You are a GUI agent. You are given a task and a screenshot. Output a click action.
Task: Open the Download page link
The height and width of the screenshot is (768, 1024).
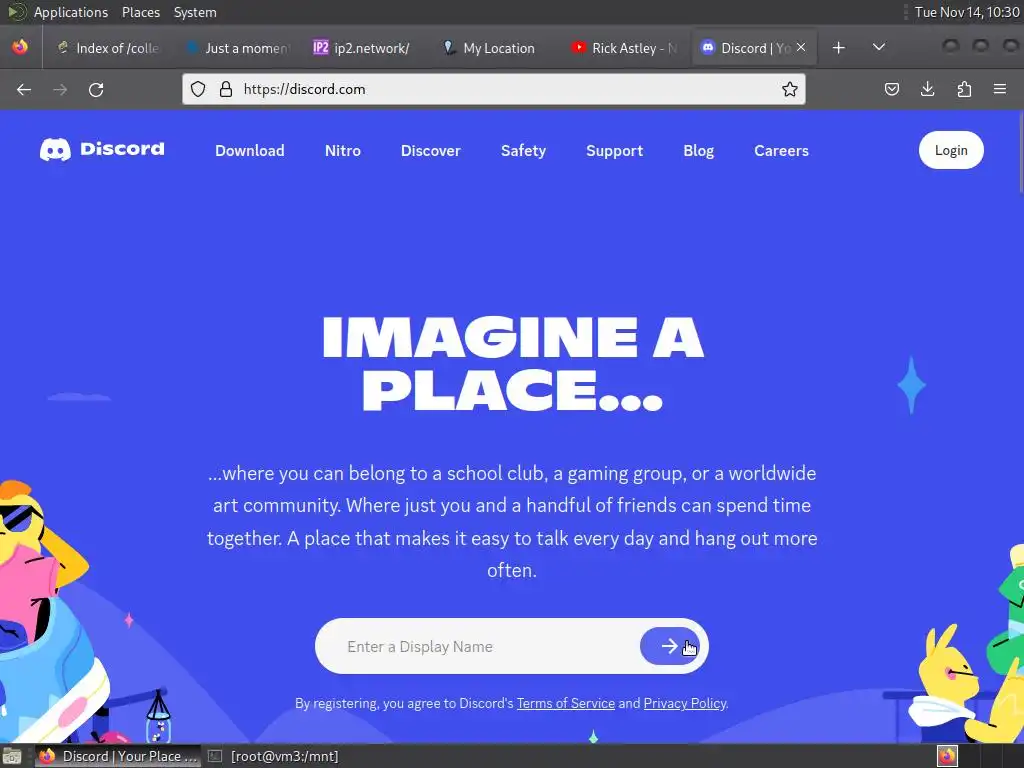tap(249, 151)
